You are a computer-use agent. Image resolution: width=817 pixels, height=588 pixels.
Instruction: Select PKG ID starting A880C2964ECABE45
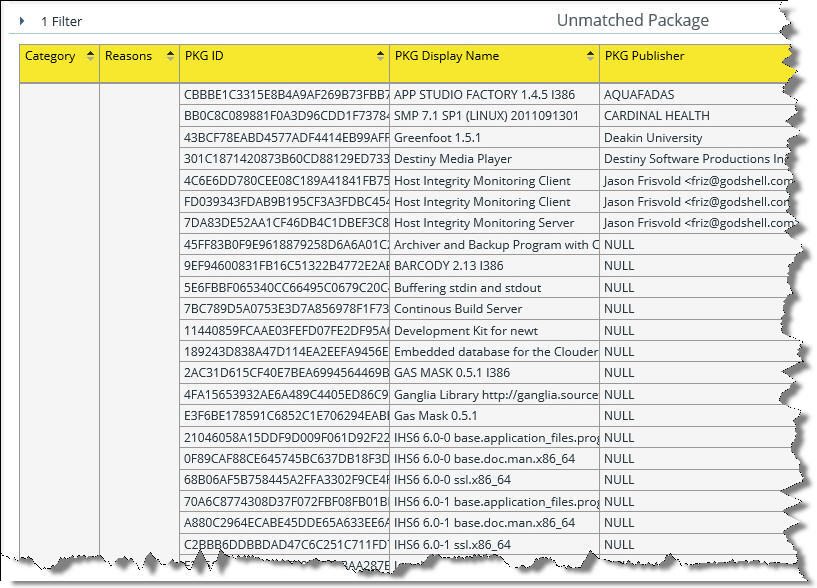coord(284,523)
